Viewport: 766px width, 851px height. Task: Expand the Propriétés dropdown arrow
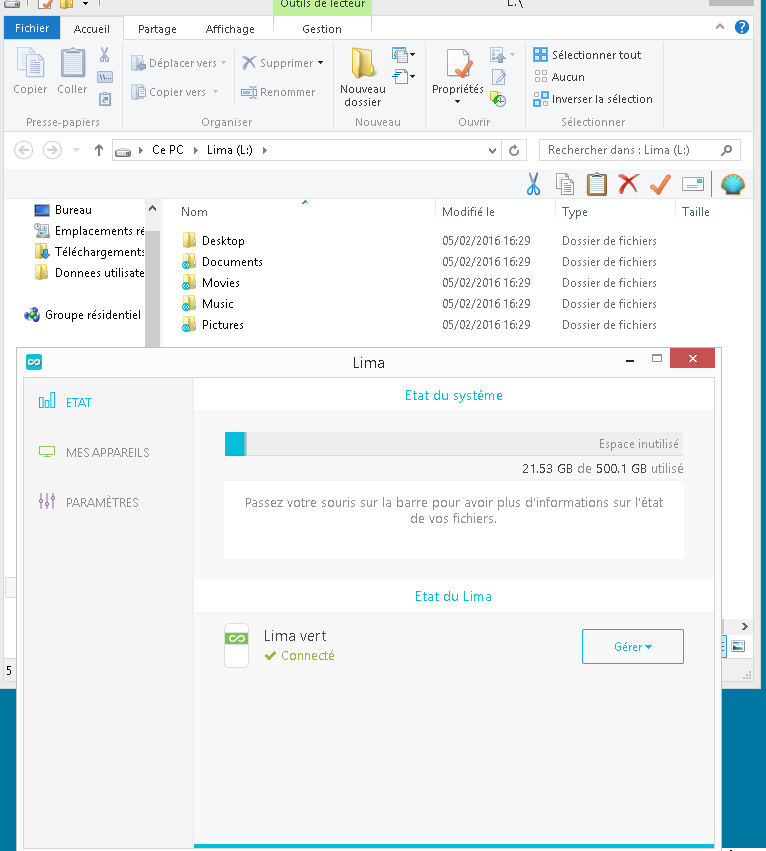click(458, 101)
